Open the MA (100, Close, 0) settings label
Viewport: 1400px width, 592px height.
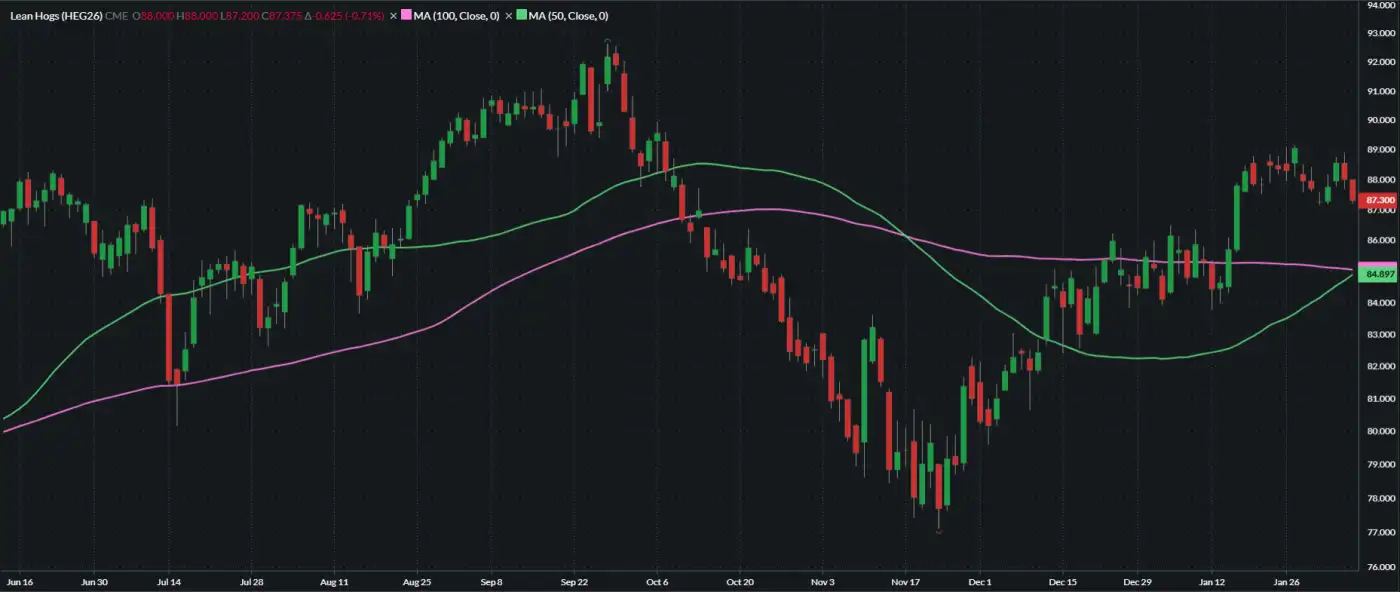point(456,16)
